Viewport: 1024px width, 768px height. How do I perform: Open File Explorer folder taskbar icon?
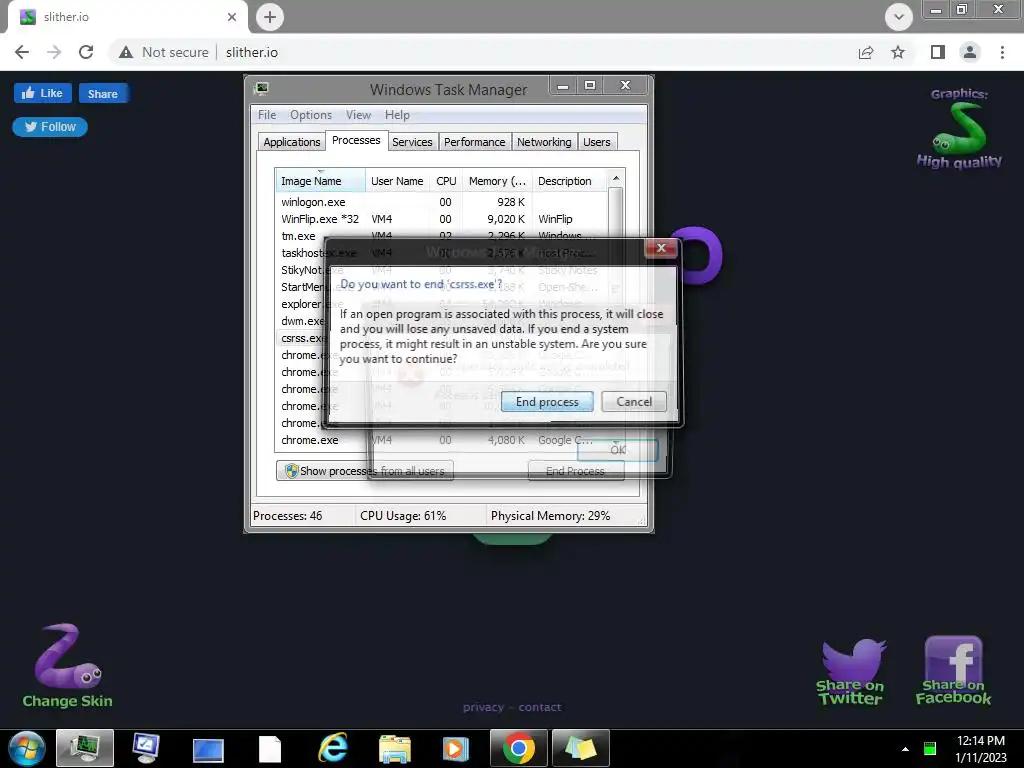click(395, 748)
